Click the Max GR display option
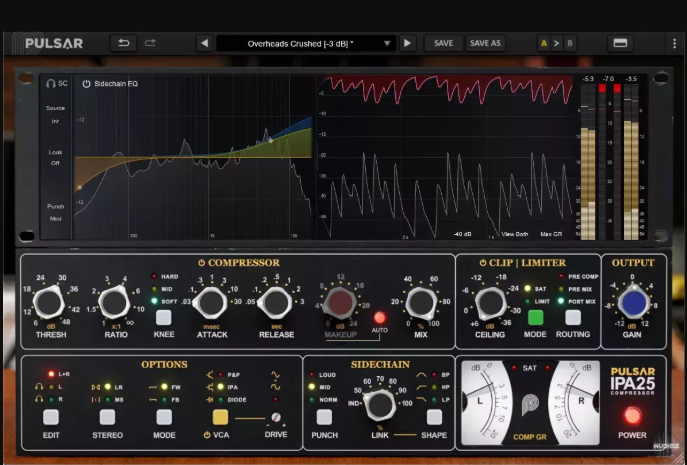This screenshot has width=687, height=465. [x=551, y=234]
